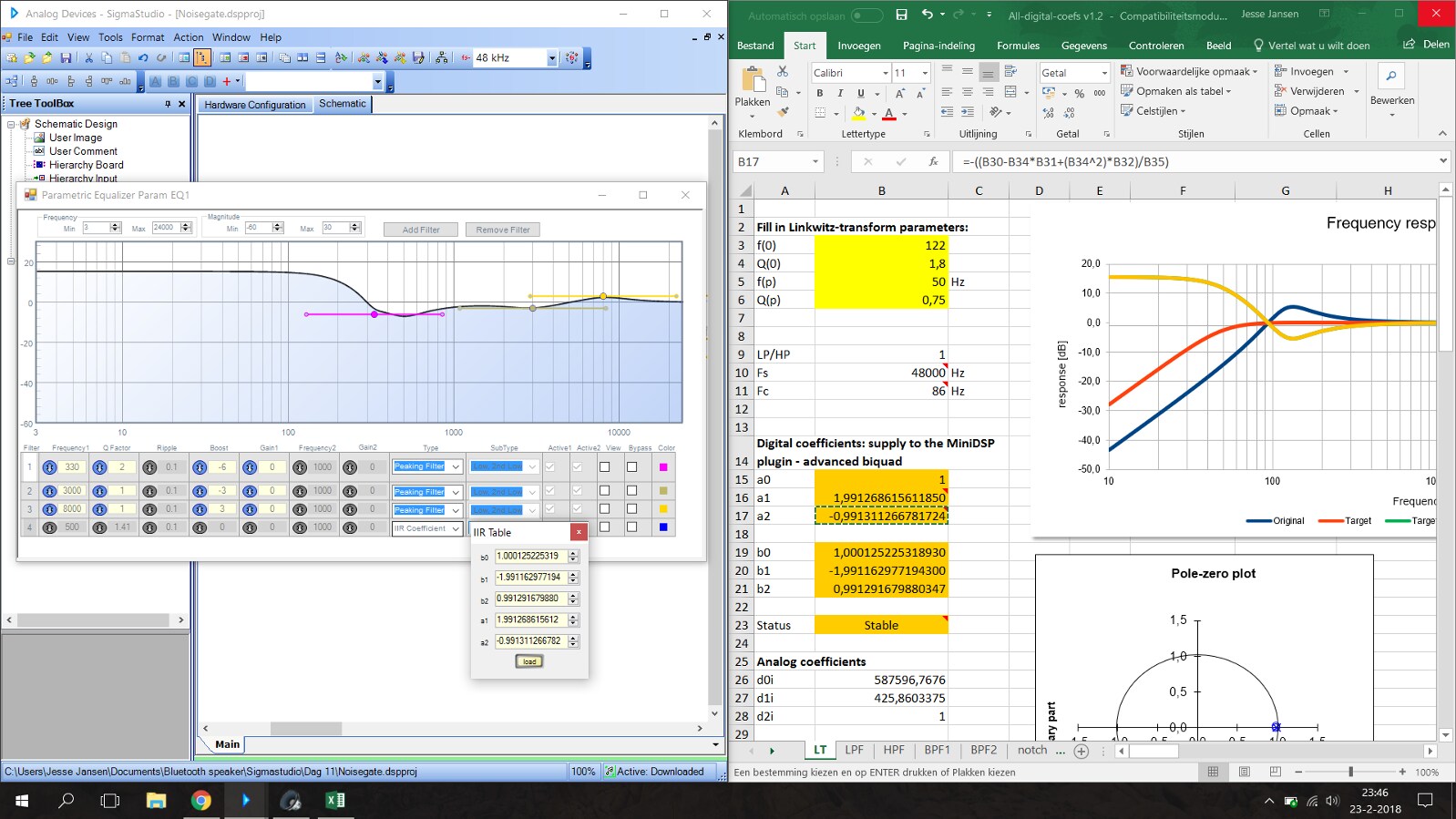This screenshot has width=1456, height=819.
Task: Click the italic button in Excel
Action: point(840,93)
